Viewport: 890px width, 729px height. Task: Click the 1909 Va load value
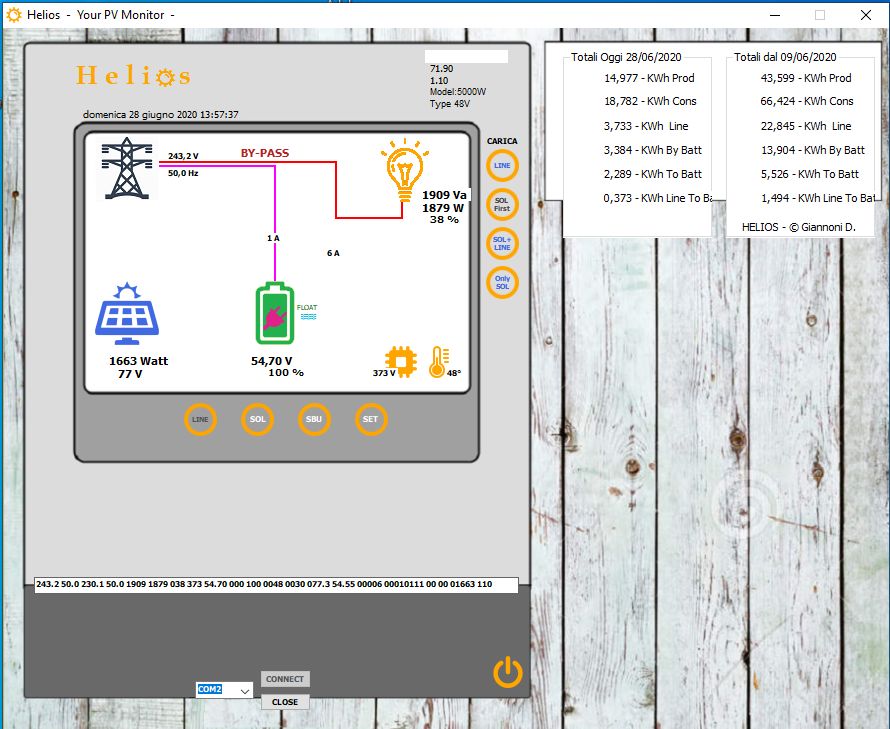pyautogui.click(x=444, y=195)
